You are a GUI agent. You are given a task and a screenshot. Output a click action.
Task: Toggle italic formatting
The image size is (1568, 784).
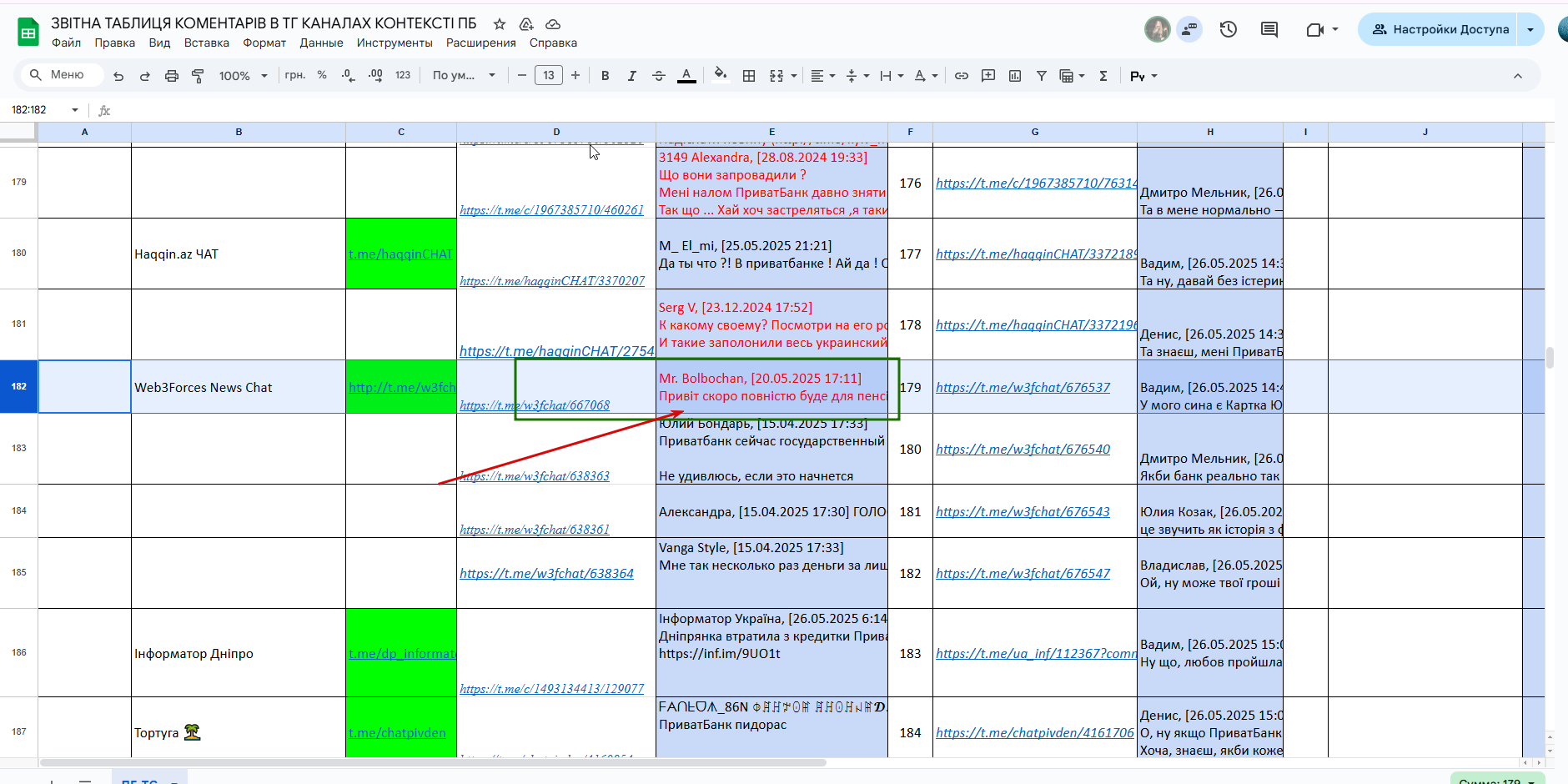coord(632,76)
